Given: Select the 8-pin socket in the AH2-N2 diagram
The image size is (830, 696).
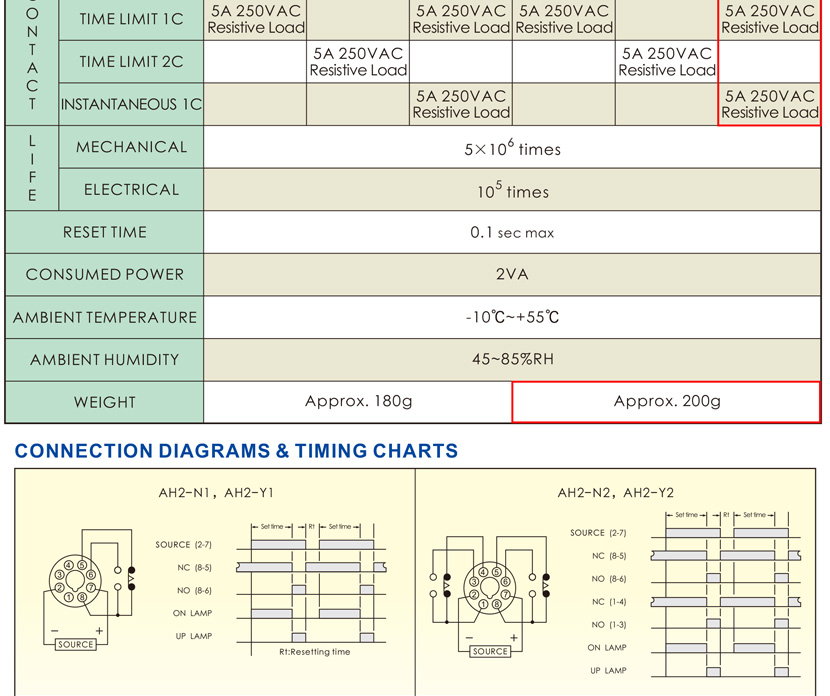Looking at the screenshot, I should 489,588.
